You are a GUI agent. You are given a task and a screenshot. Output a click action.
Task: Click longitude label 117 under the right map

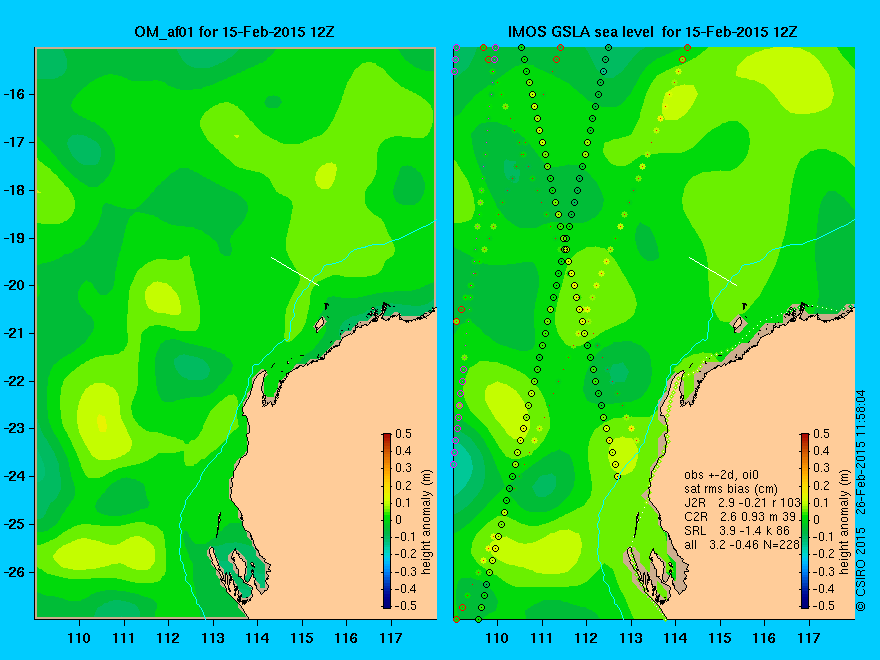(x=809, y=638)
